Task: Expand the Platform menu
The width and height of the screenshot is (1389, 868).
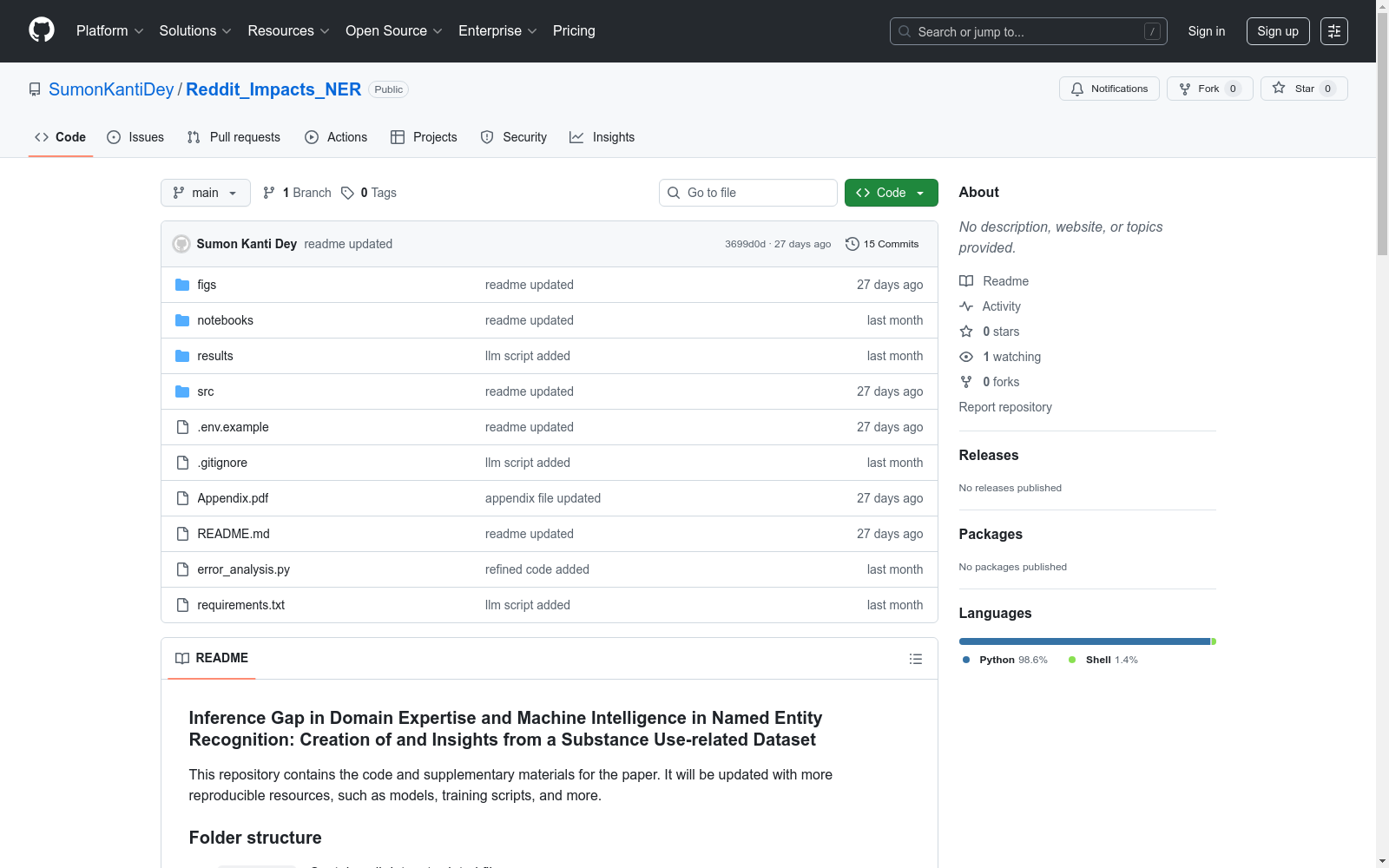Action: tap(110, 31)
